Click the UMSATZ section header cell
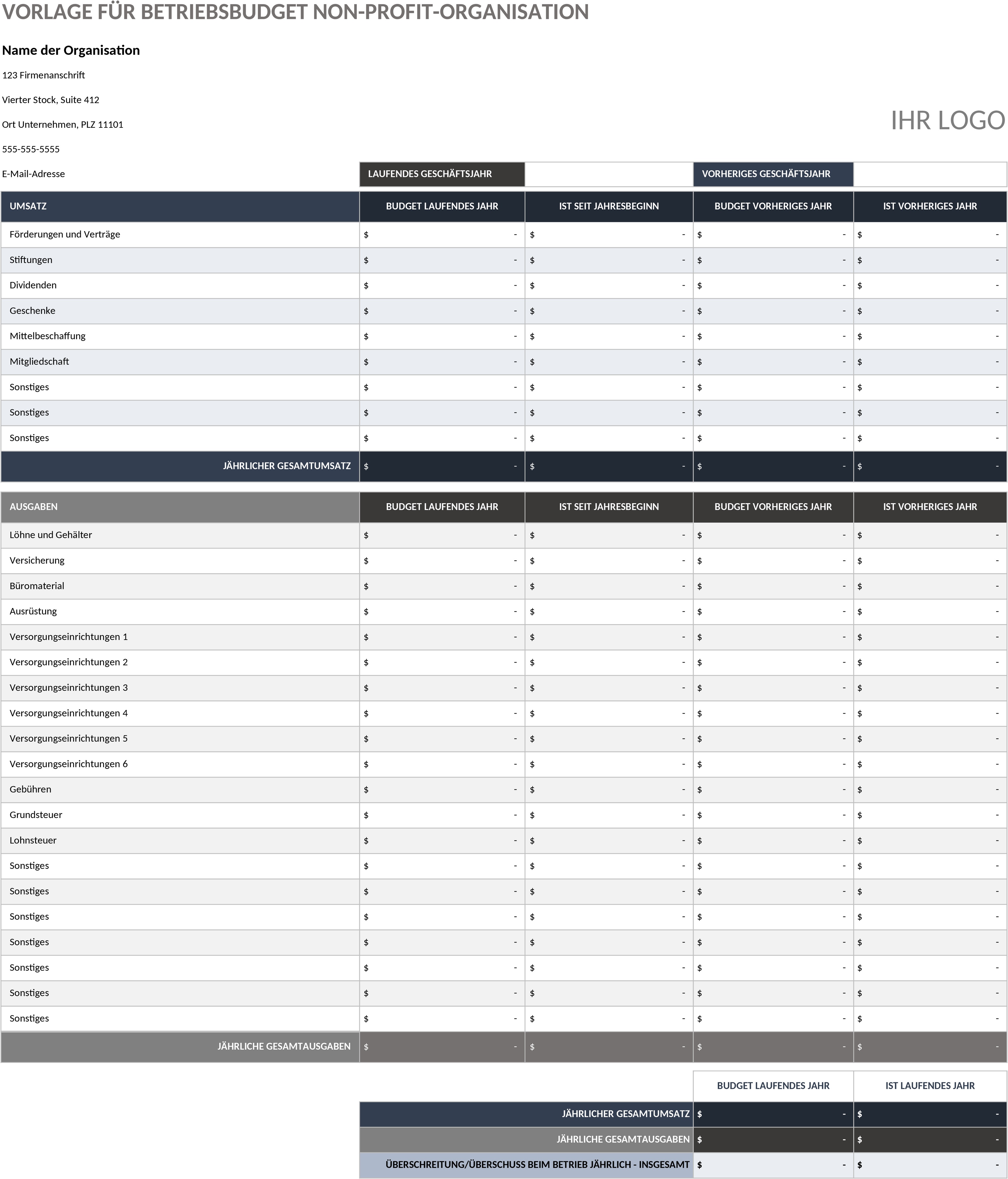The image size is (1008, 1179). (x=180, y=207)
